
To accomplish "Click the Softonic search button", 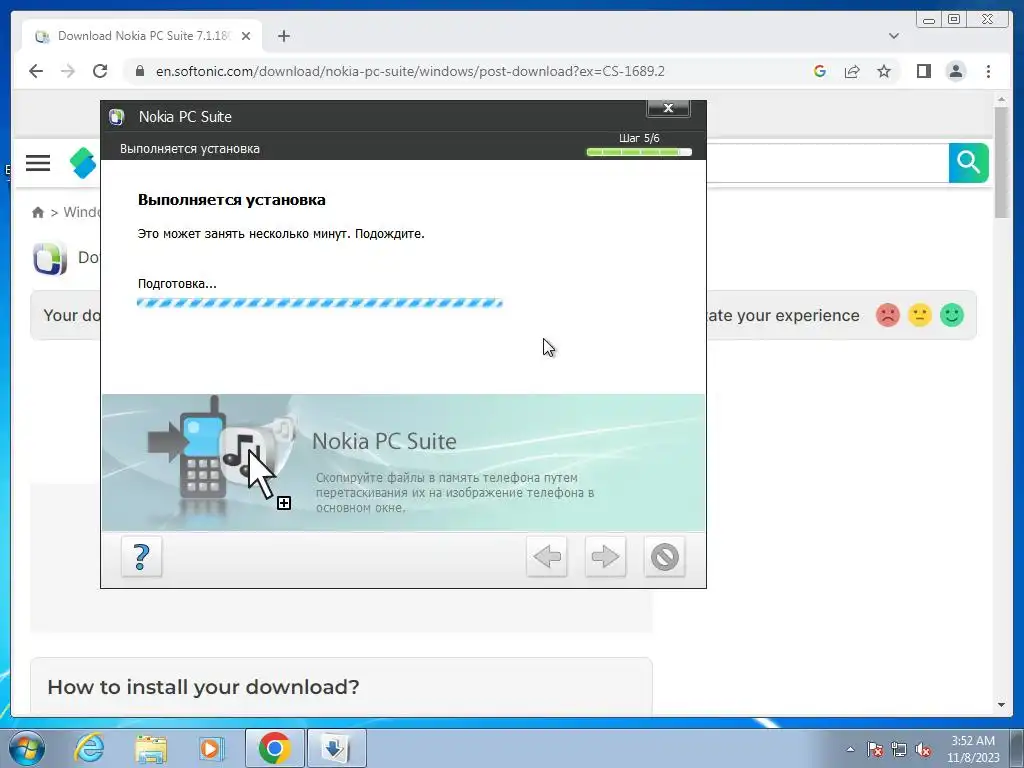I will (968, 163).
